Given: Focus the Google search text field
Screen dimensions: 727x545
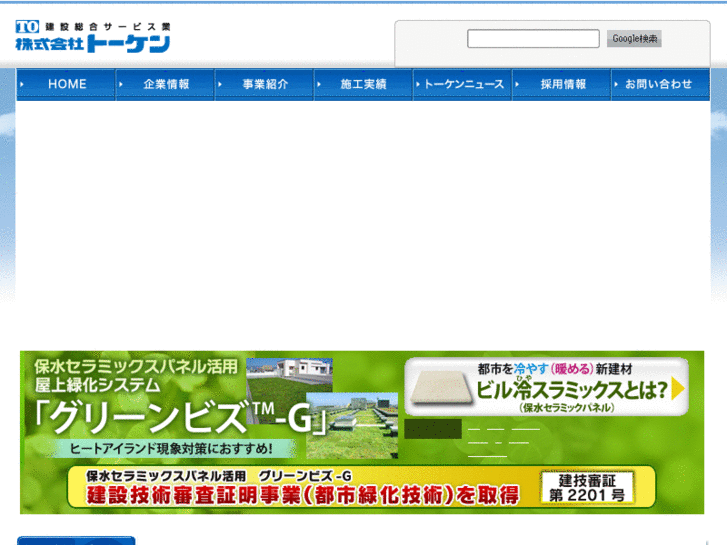Looking at the screenshot, I should pyautogui.click(x=533, y=38).
